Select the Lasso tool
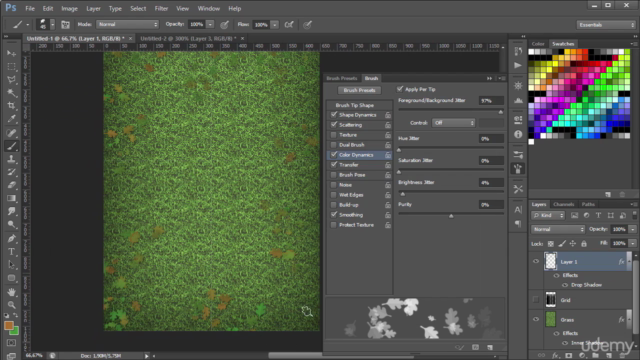Viewport: 640px width, 360px height. click(x=11, y=80)
